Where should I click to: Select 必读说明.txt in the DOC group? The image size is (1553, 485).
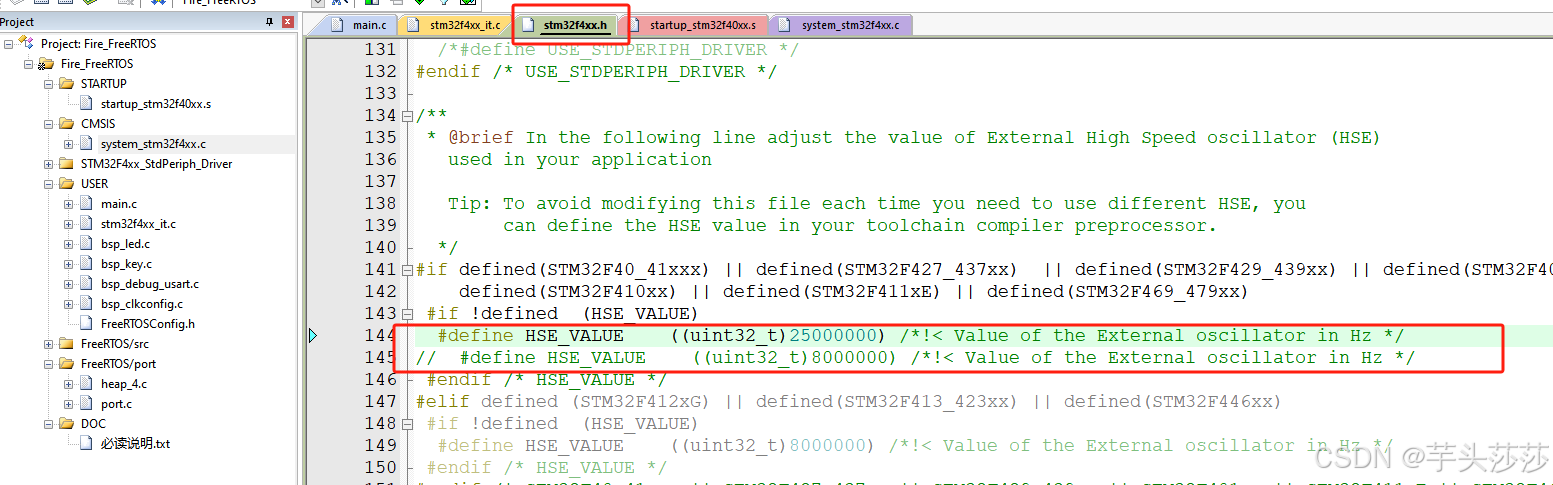click(x=135, y=444)
